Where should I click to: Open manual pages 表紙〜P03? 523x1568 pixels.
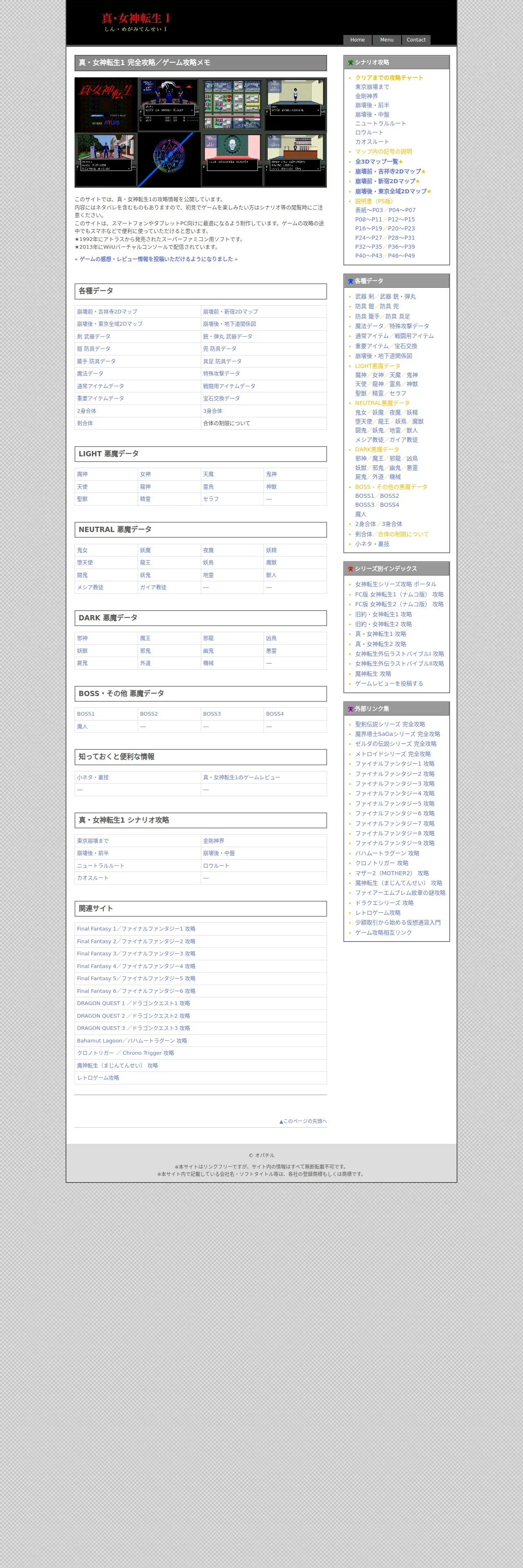click(369, 210)
